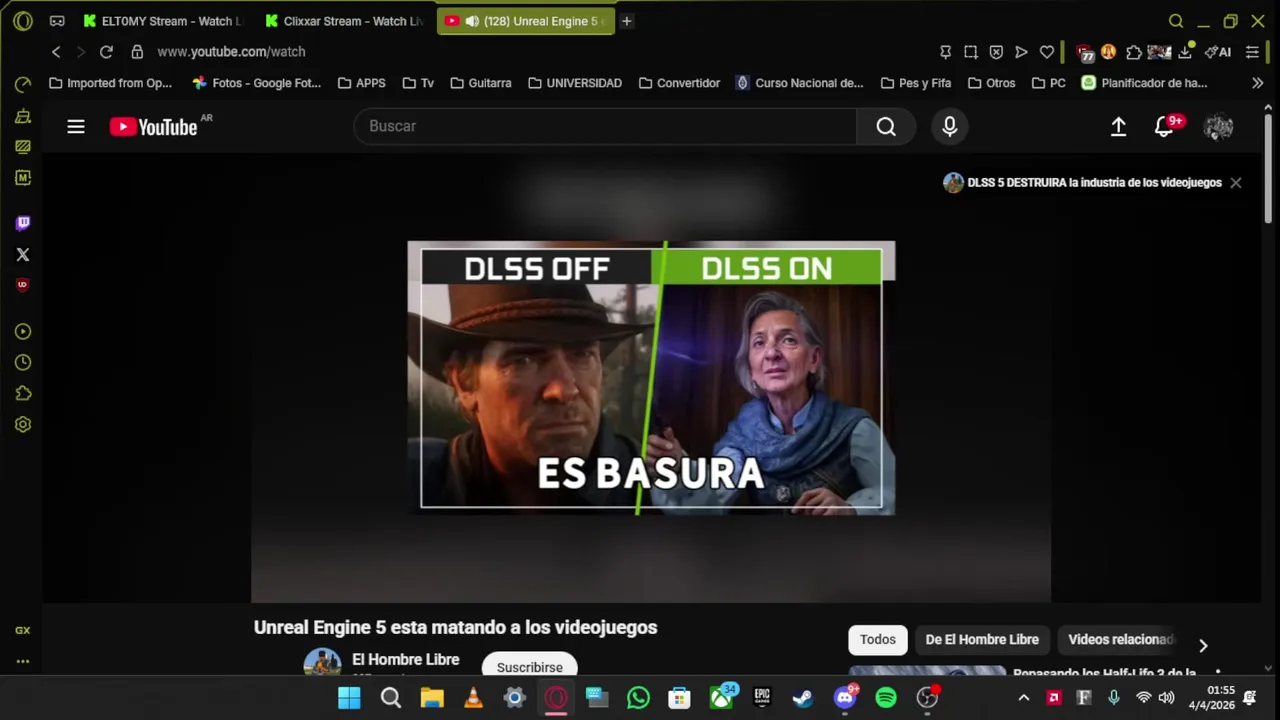Open a new tab with plus button
1280x720 pixels.
click(x=627, y=21)
